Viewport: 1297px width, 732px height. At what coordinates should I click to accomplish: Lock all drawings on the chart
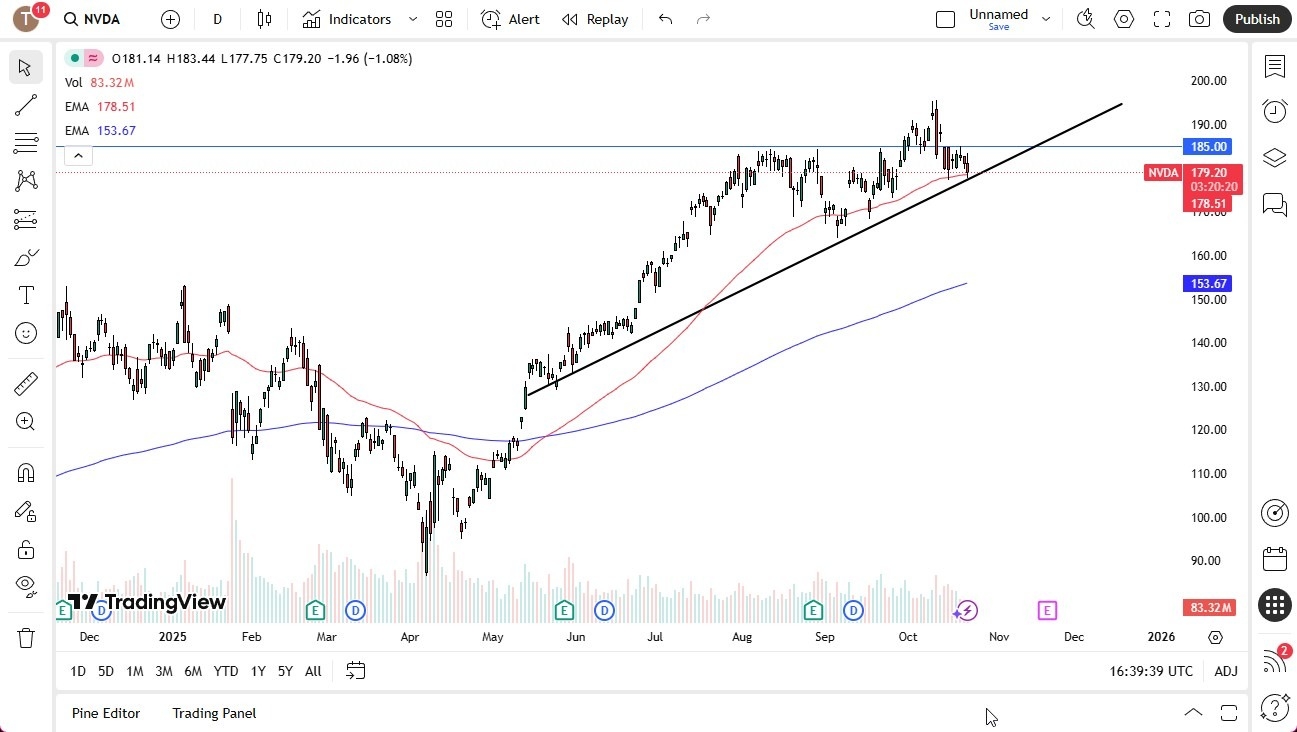pyautogui.click(x=25, y=549)
